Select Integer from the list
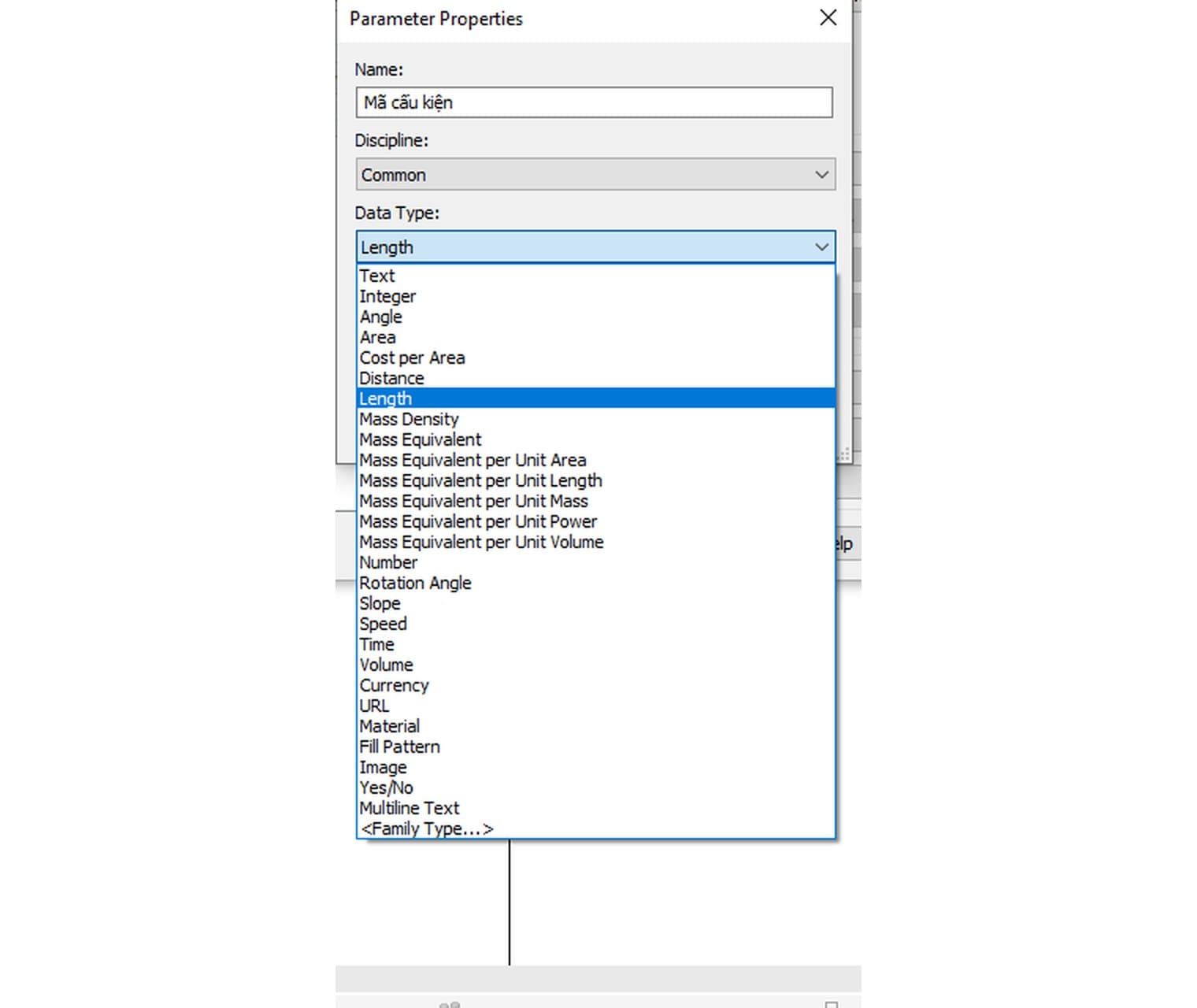 point(595,296)
